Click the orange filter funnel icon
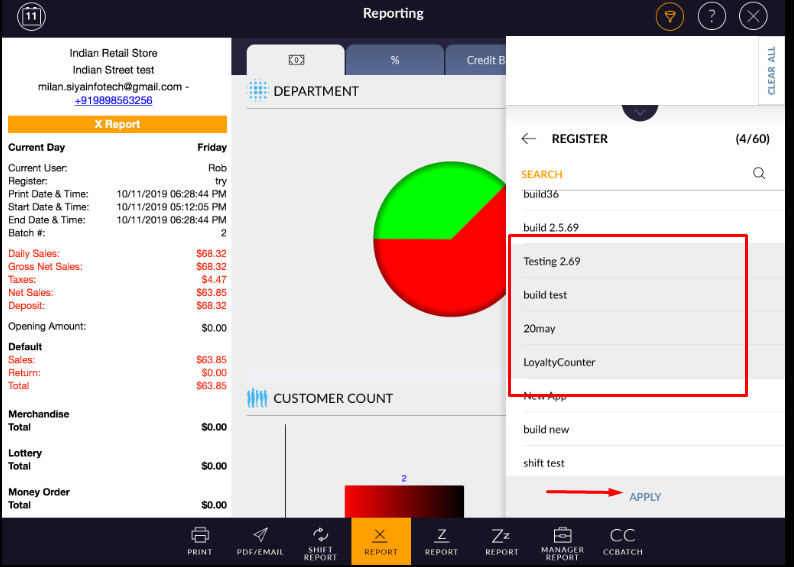794x567 pixels. point(669,16)
